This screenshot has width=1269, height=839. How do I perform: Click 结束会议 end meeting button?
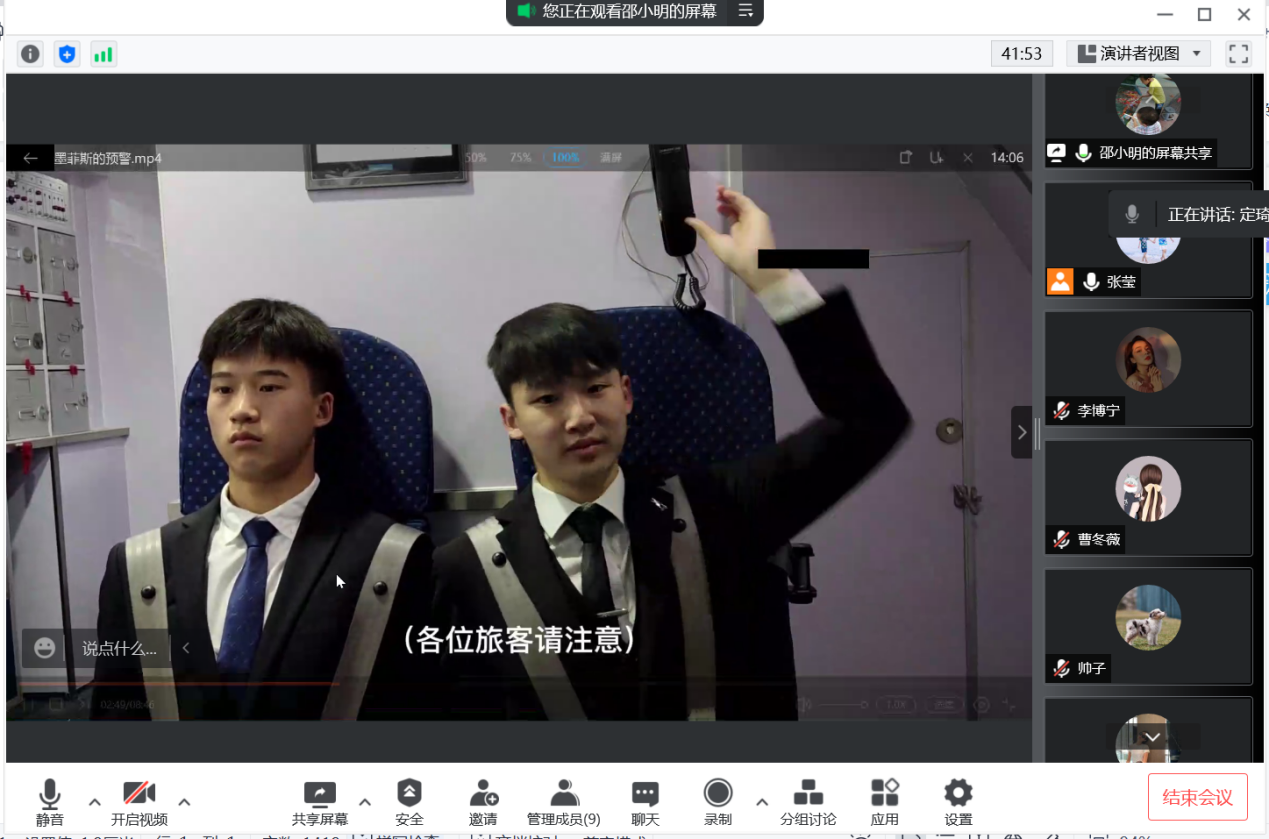1197,797
